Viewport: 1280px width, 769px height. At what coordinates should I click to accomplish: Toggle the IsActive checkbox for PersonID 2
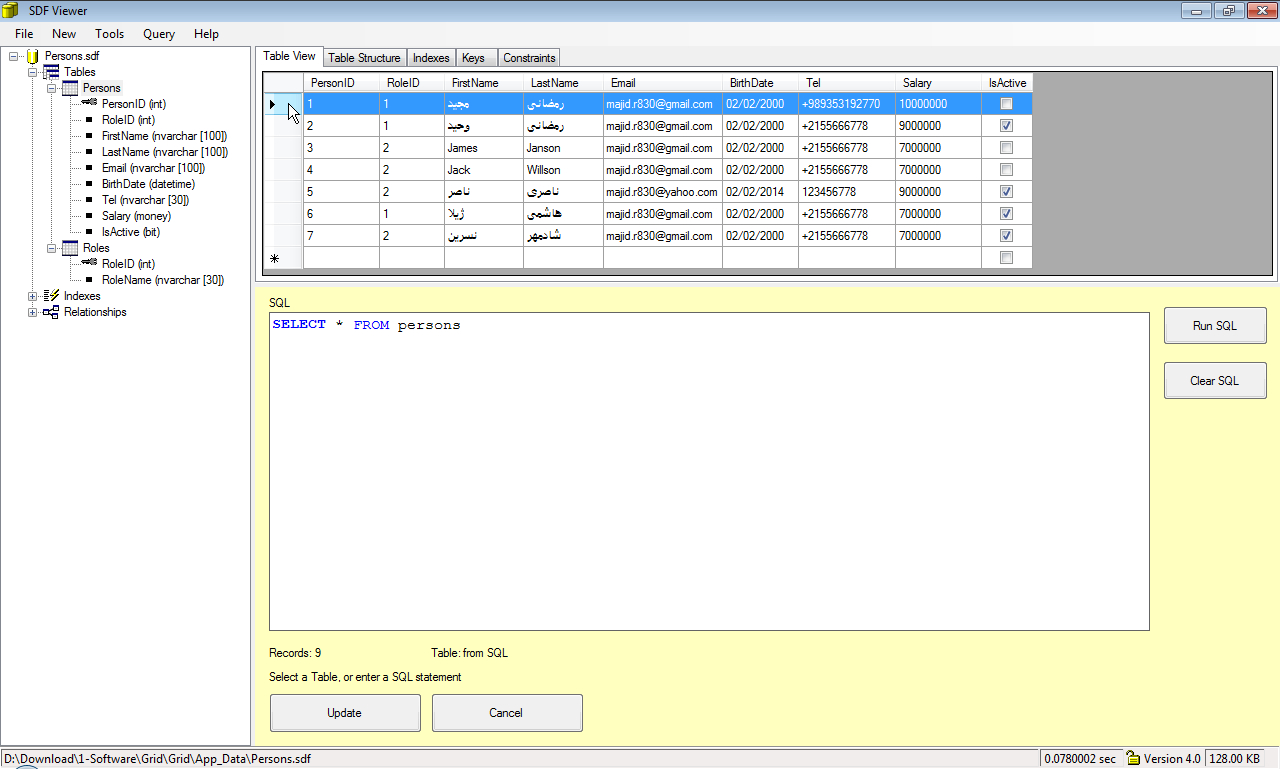coord(1006,125)
